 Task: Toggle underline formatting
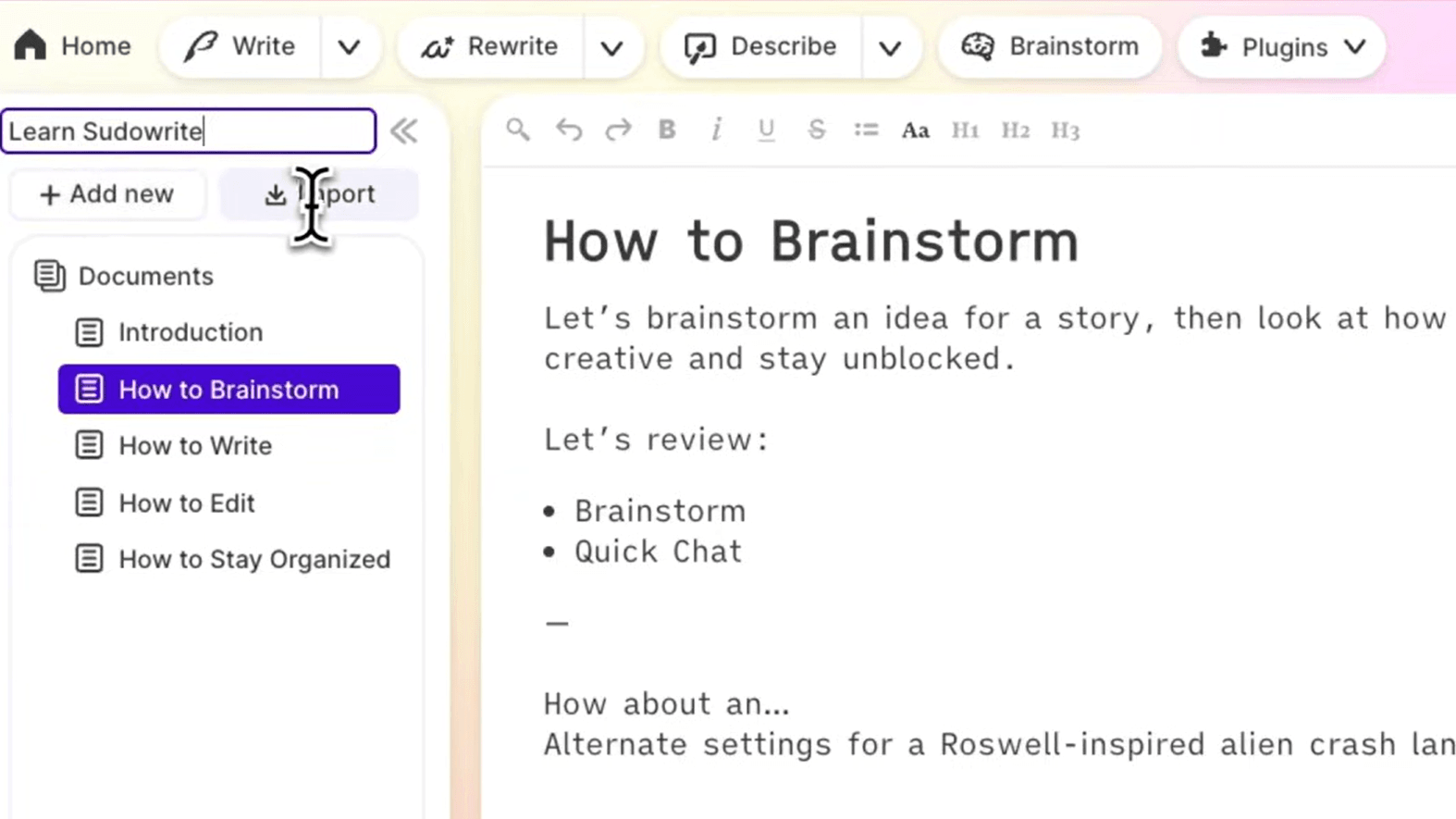click(766, 130)
